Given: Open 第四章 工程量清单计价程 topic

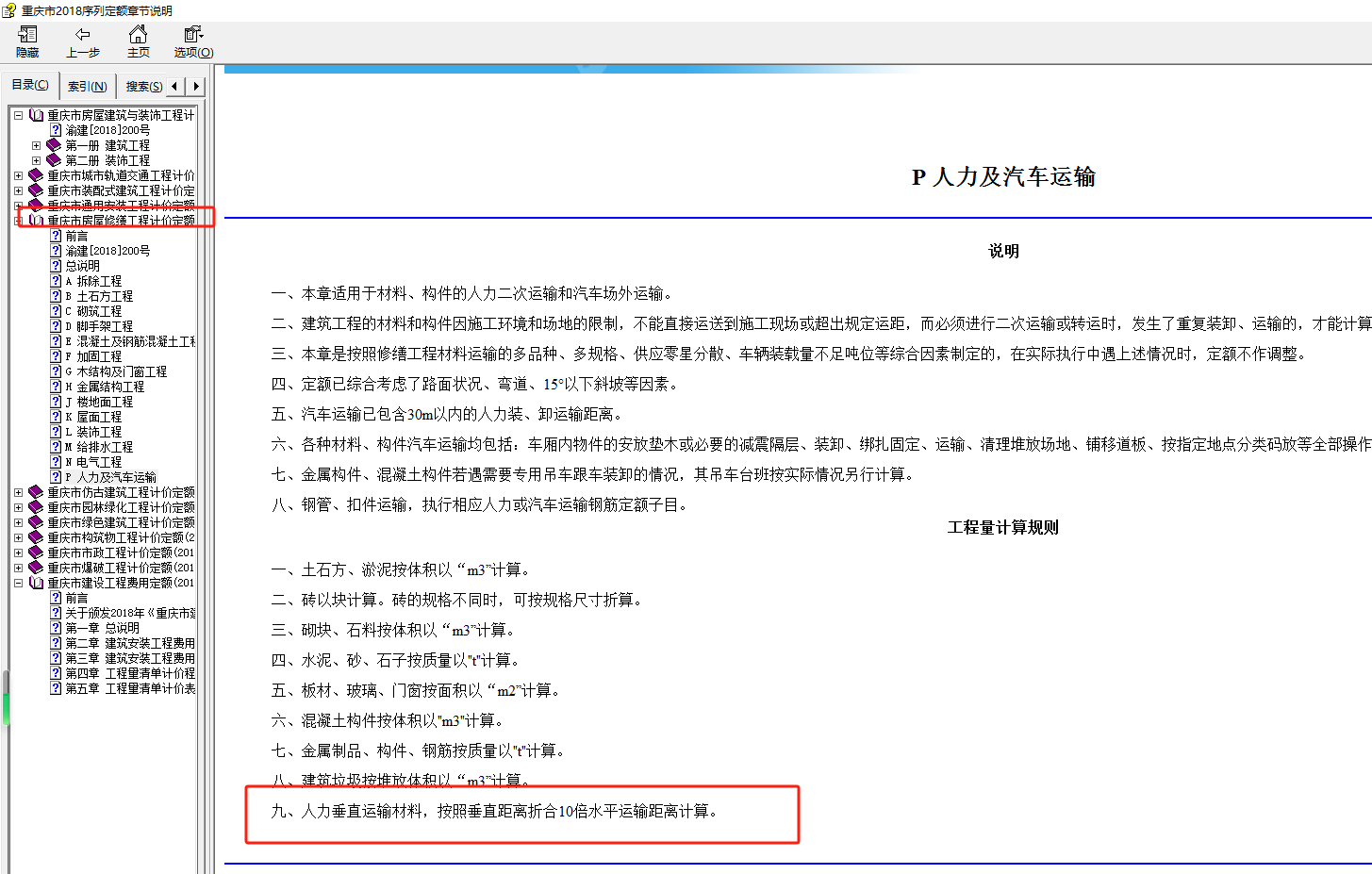Looking at the screenshot, I should click(130, 673).
